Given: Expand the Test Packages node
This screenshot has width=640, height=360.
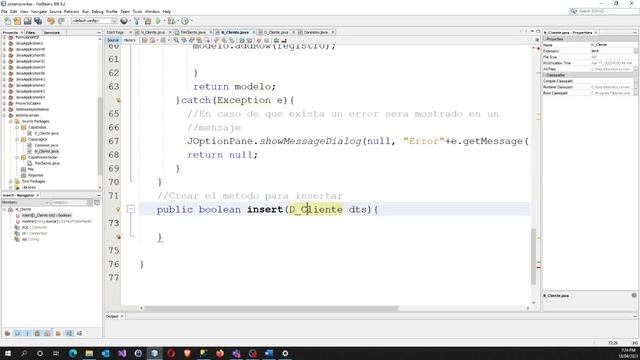Looking at the screenshot, I should click(x=11, y=181).
